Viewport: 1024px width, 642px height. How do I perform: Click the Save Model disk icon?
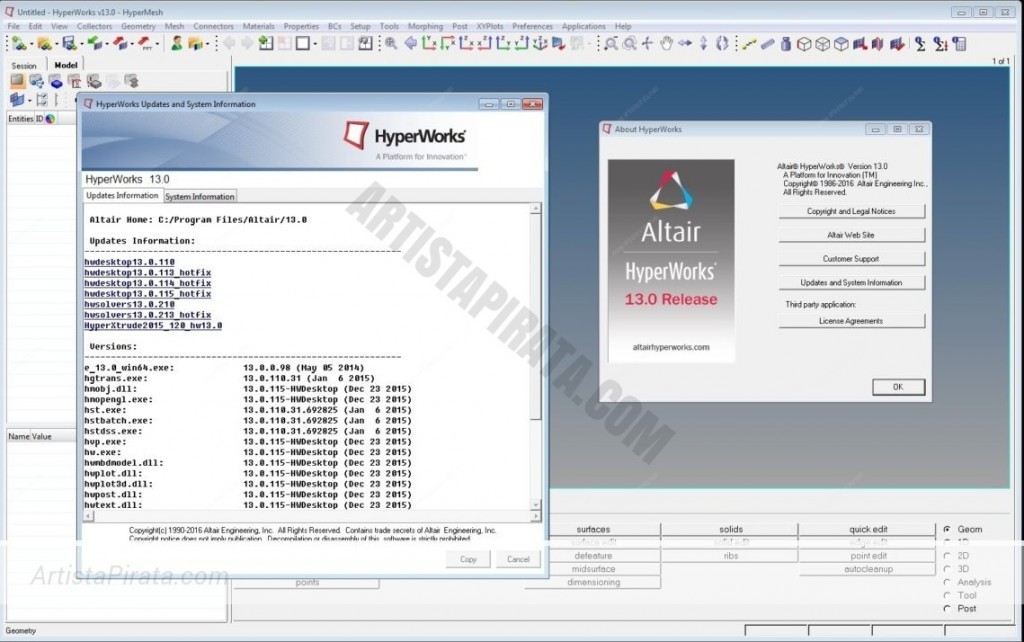(x=69, y=44)
